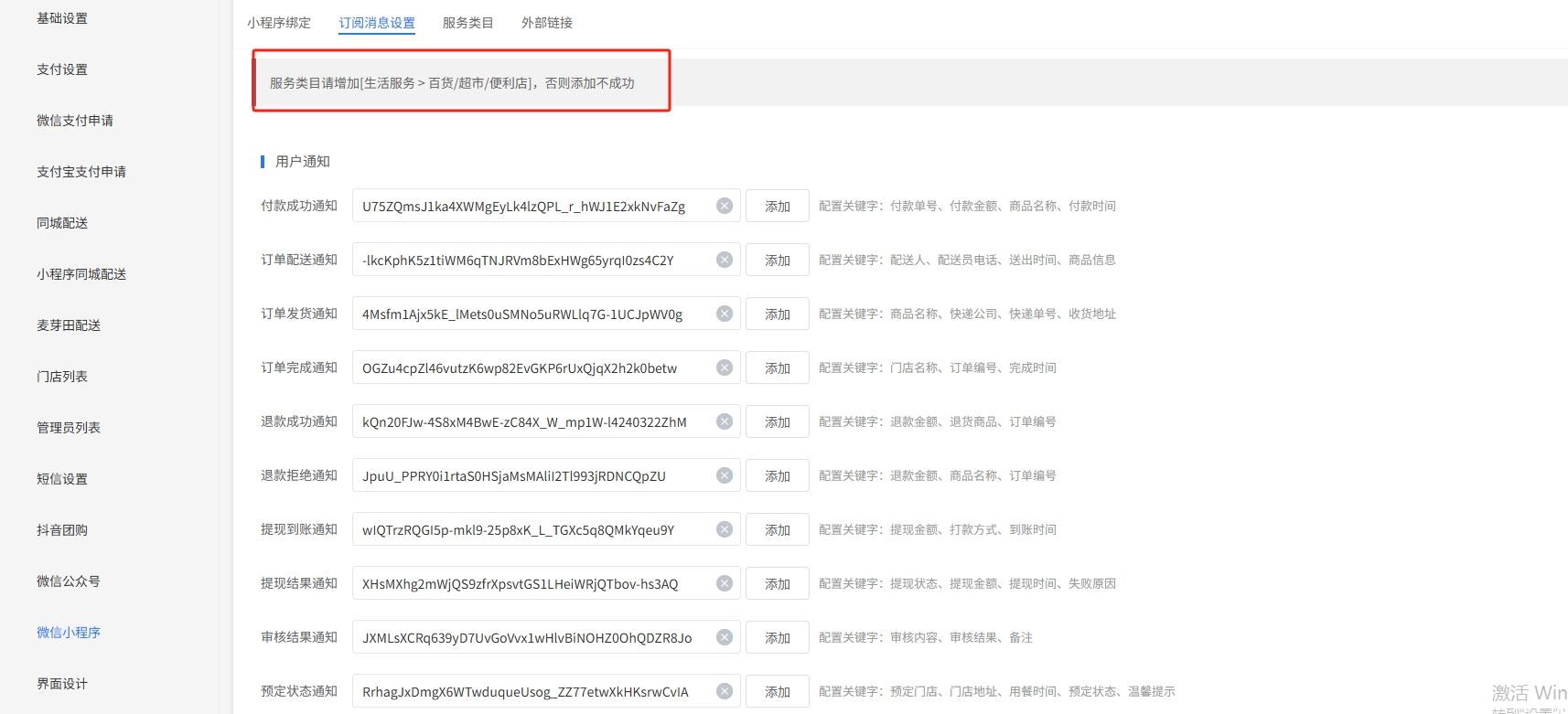Focus the 提现结果通知 template ID input
This screenshot has height=714, width=1568.
531,583
